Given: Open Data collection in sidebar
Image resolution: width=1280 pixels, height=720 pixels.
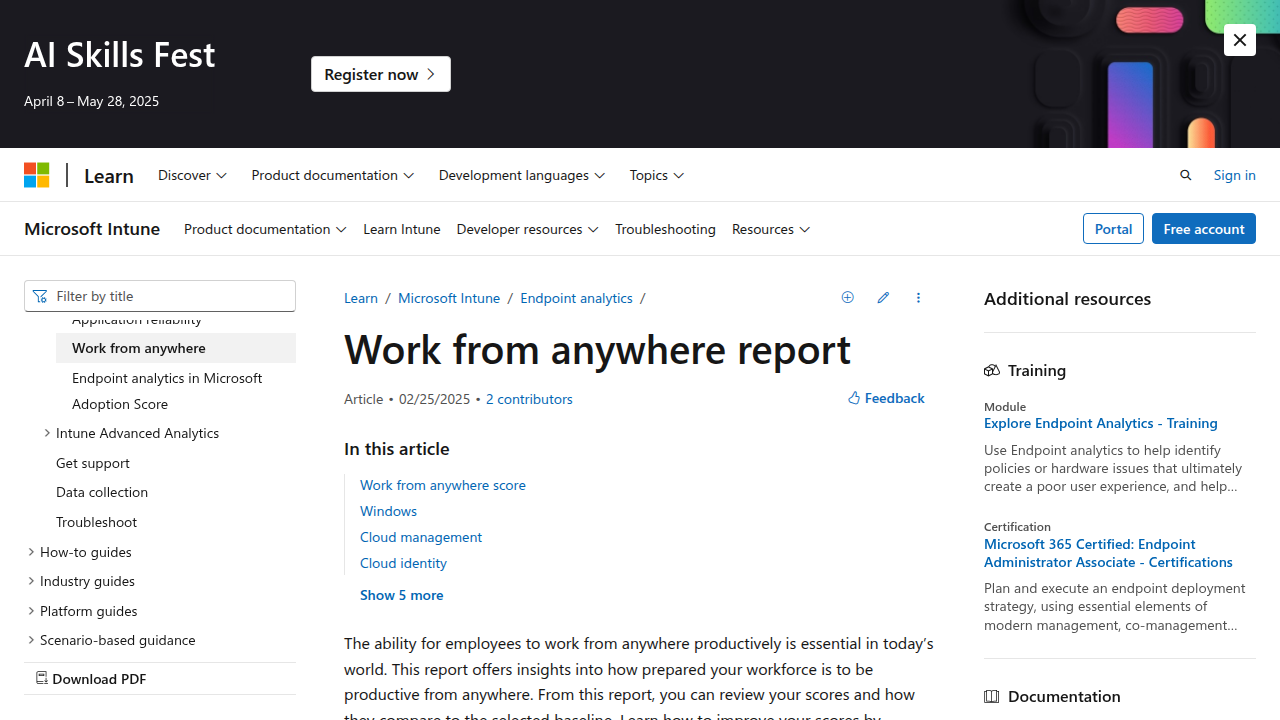Looking at the screenshot, I should click(102, 492).
